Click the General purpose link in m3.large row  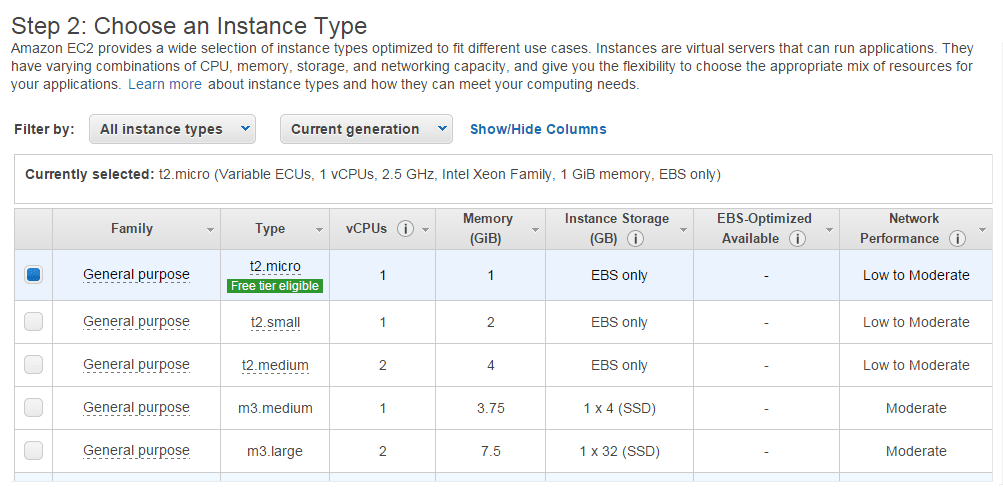(136, 451)
